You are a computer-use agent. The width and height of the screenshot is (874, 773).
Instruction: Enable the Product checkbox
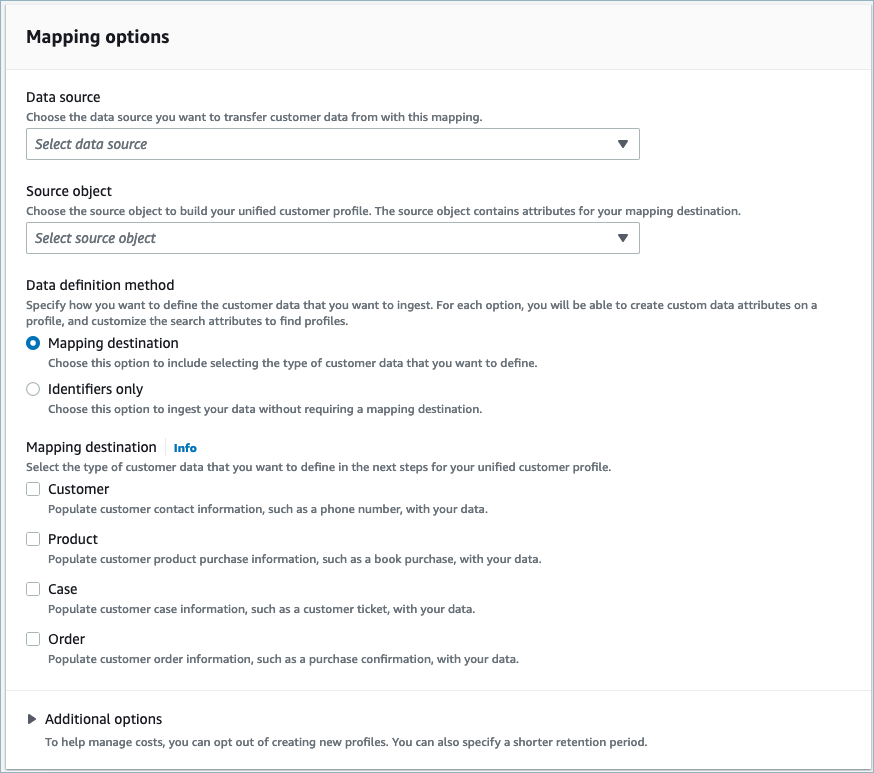(32, 539)
